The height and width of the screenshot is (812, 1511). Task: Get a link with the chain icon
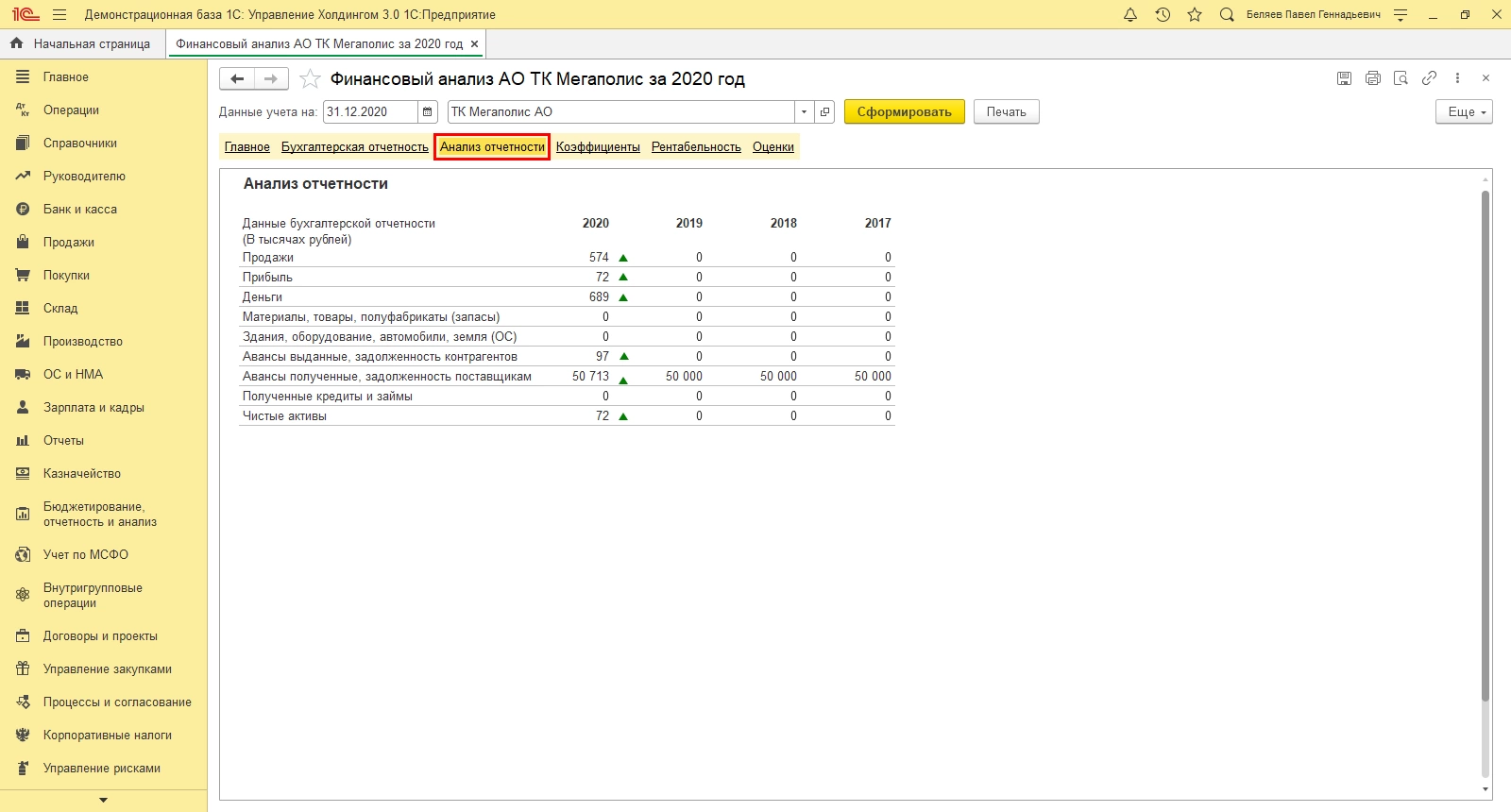pyautogui.click(x=1430, y=78)
